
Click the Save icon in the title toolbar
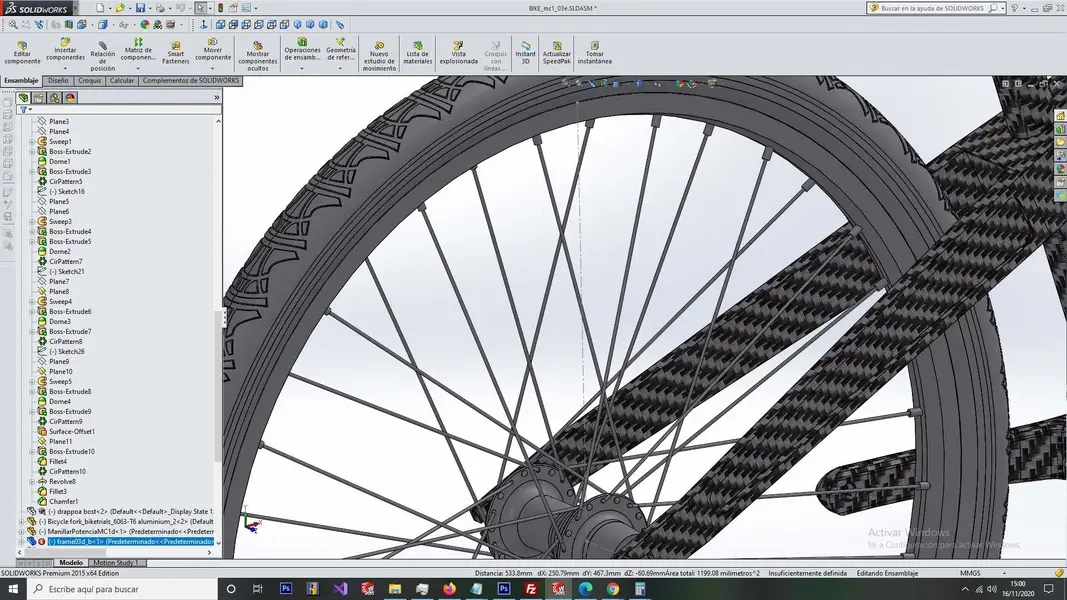click(140, 8)
